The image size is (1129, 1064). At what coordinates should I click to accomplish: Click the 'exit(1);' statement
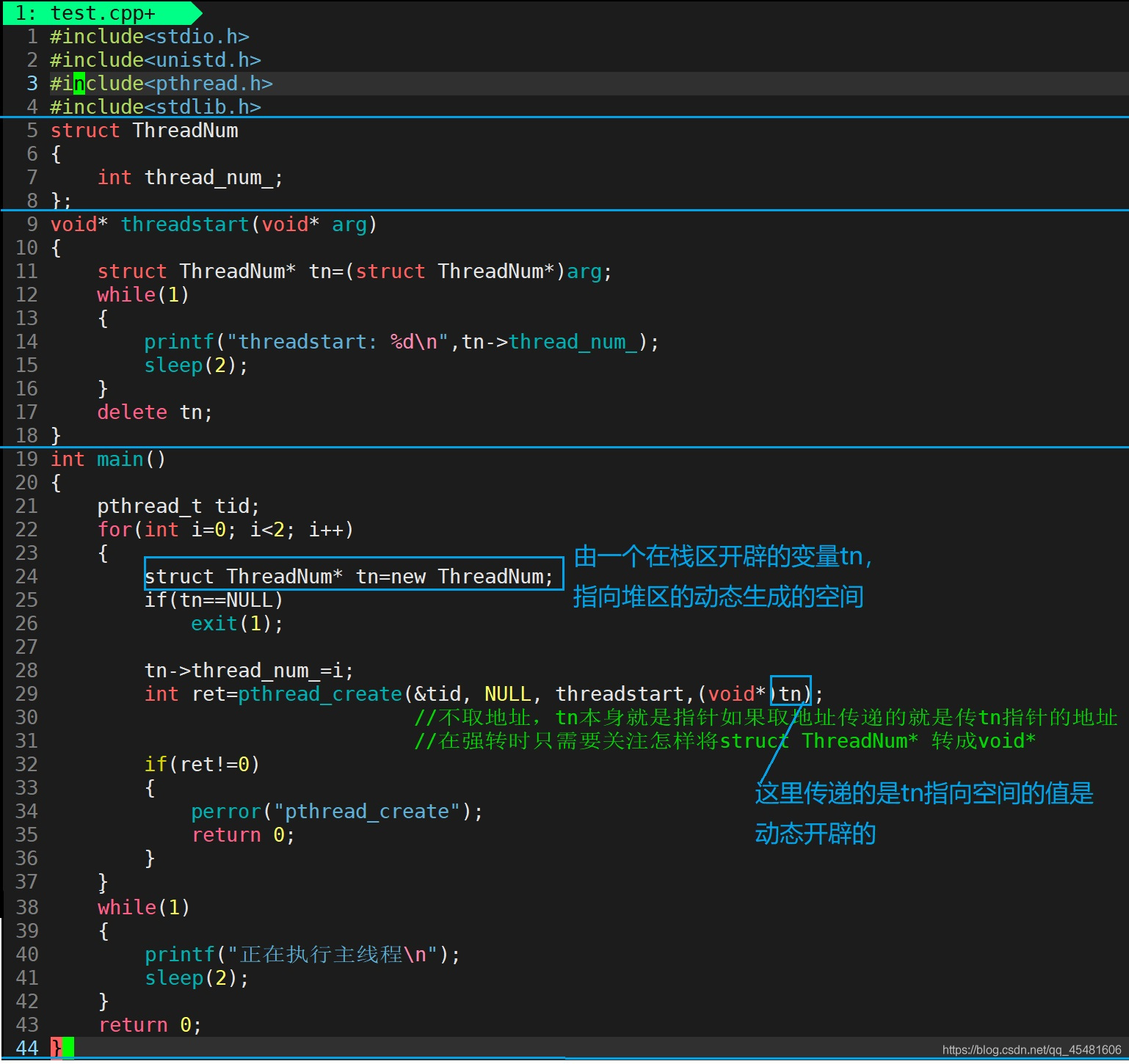click(x=237, y=624)
